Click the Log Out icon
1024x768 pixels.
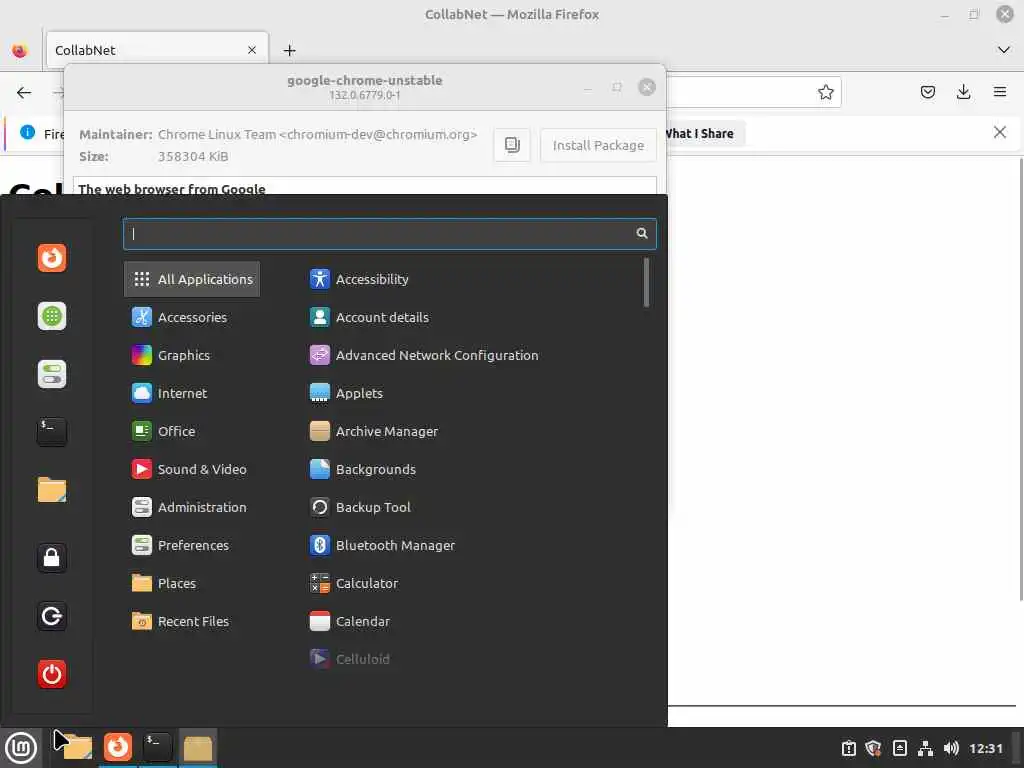point(52,616)
